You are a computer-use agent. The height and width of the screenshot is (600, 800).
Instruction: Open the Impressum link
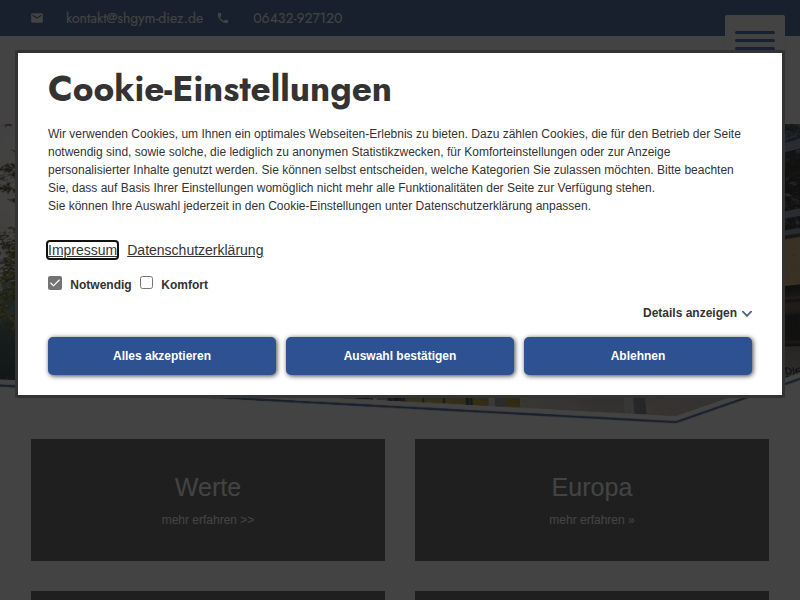click(83, 250)
